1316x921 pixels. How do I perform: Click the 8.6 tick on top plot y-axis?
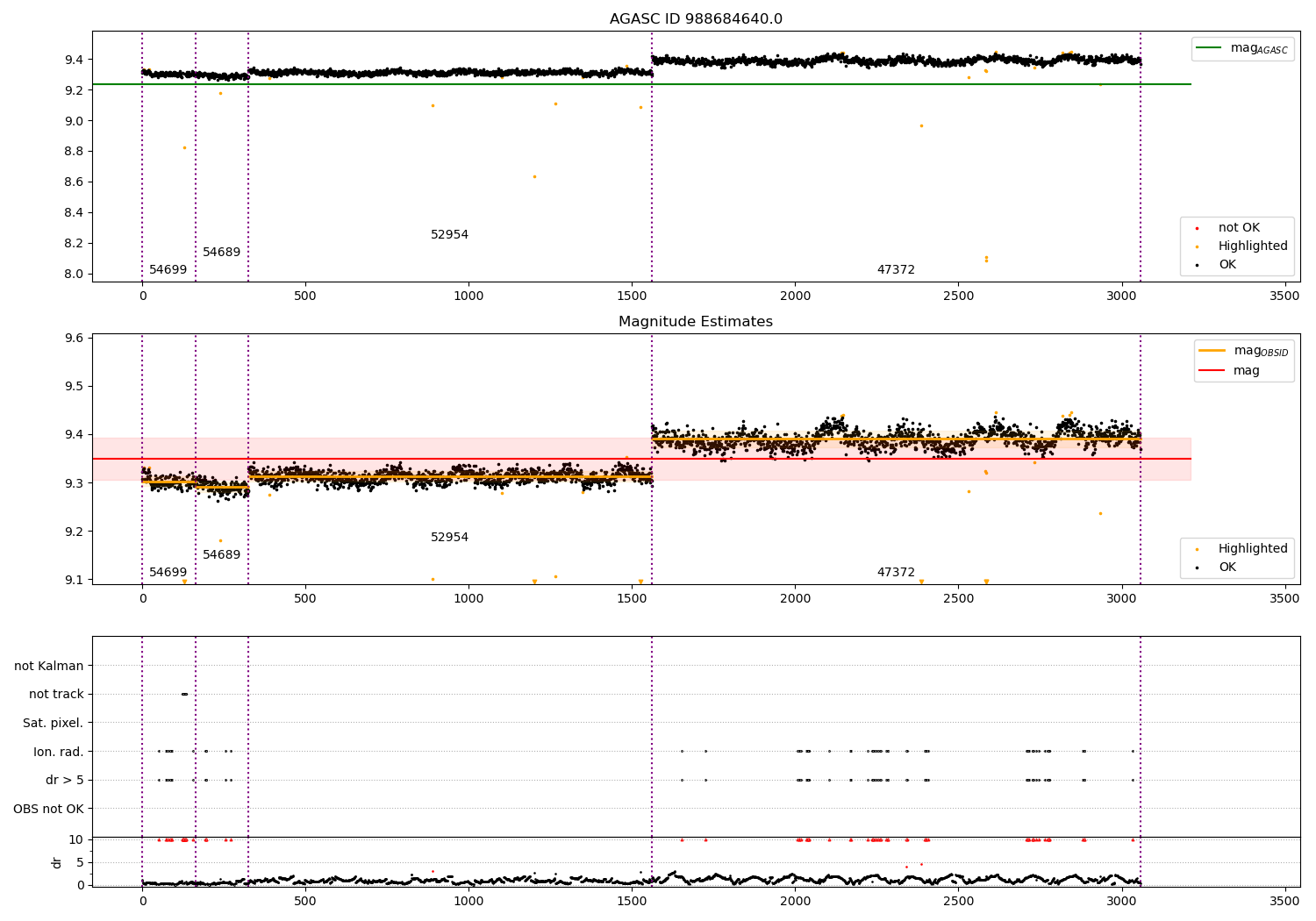tap(74, 182)
